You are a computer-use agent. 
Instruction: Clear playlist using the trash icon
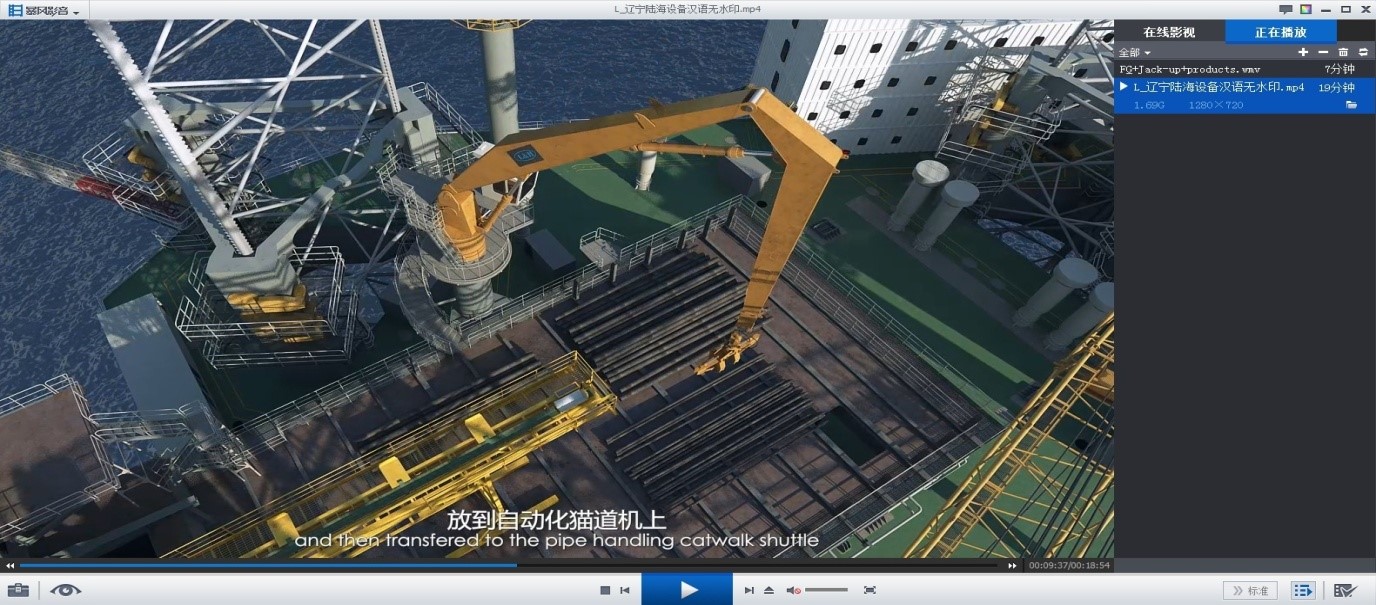pyautogui.click(x=1343, y=52)
